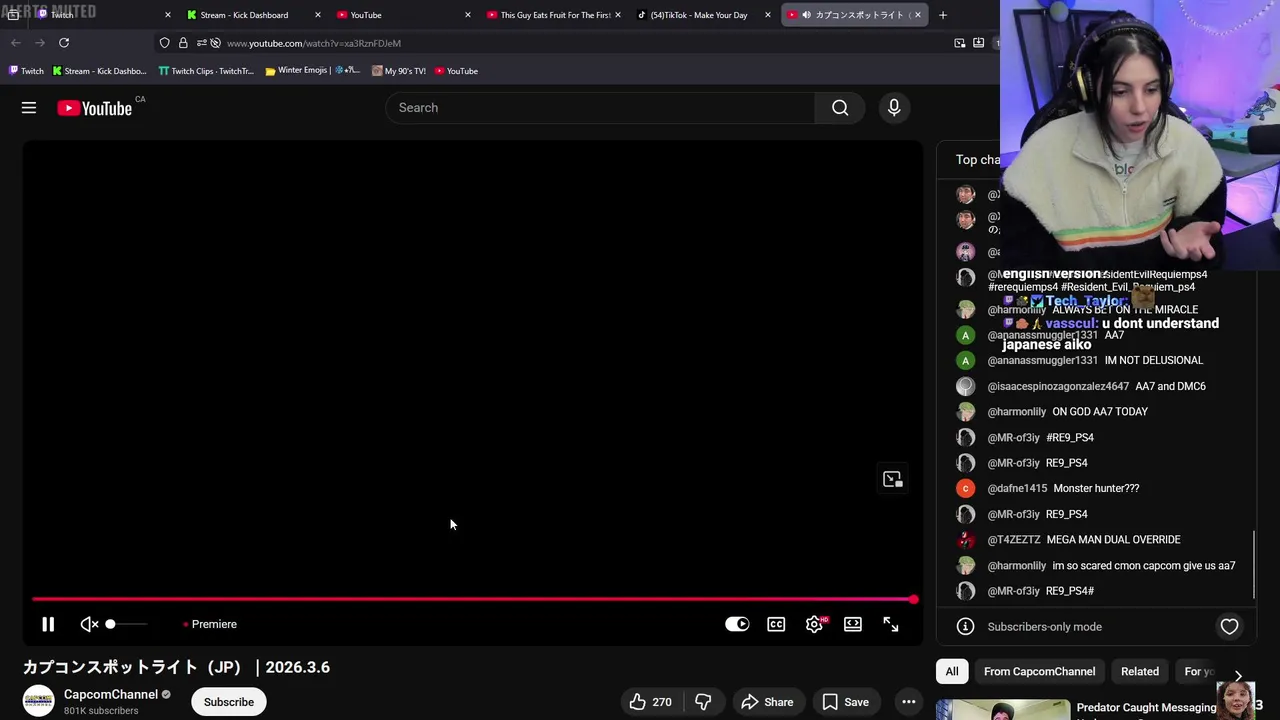This screenshot has width=1280, height=720.
Task: Click the popout overlay icon on video
Action: pyautogui.click(x=893, y=479)
